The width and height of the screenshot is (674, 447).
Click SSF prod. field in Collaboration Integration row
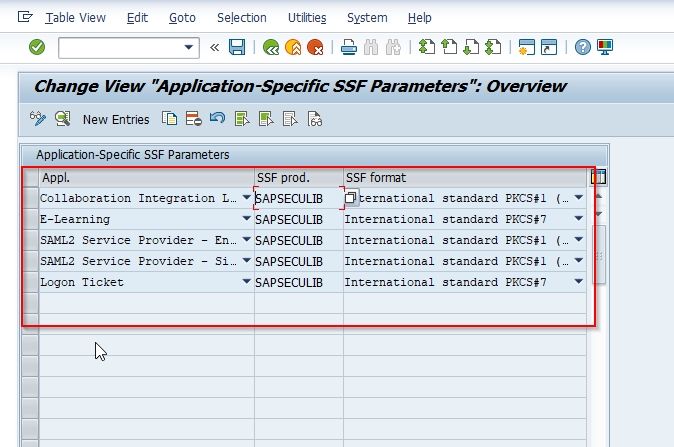299,198
